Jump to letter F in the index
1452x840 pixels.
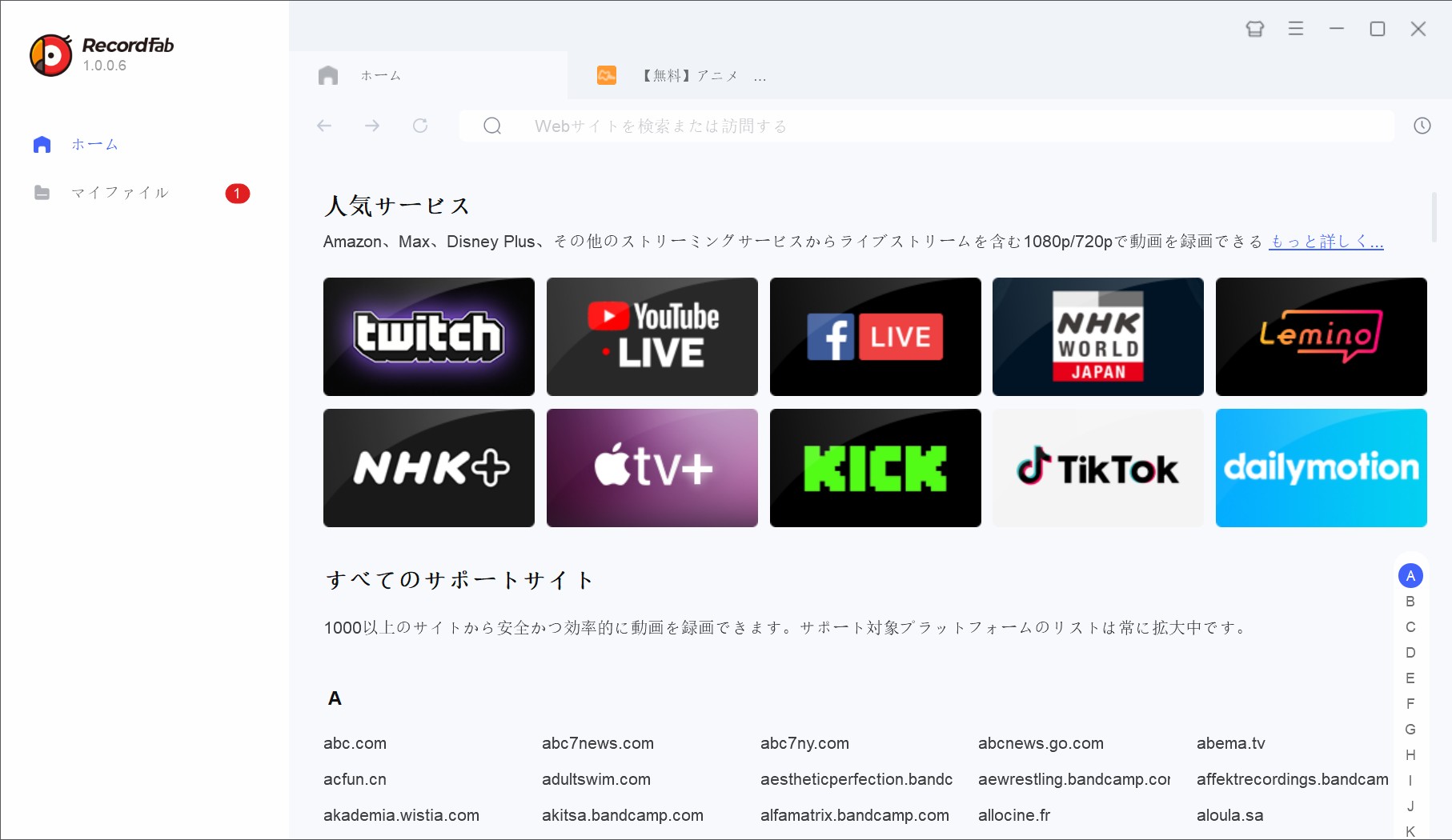point(1410,704)
